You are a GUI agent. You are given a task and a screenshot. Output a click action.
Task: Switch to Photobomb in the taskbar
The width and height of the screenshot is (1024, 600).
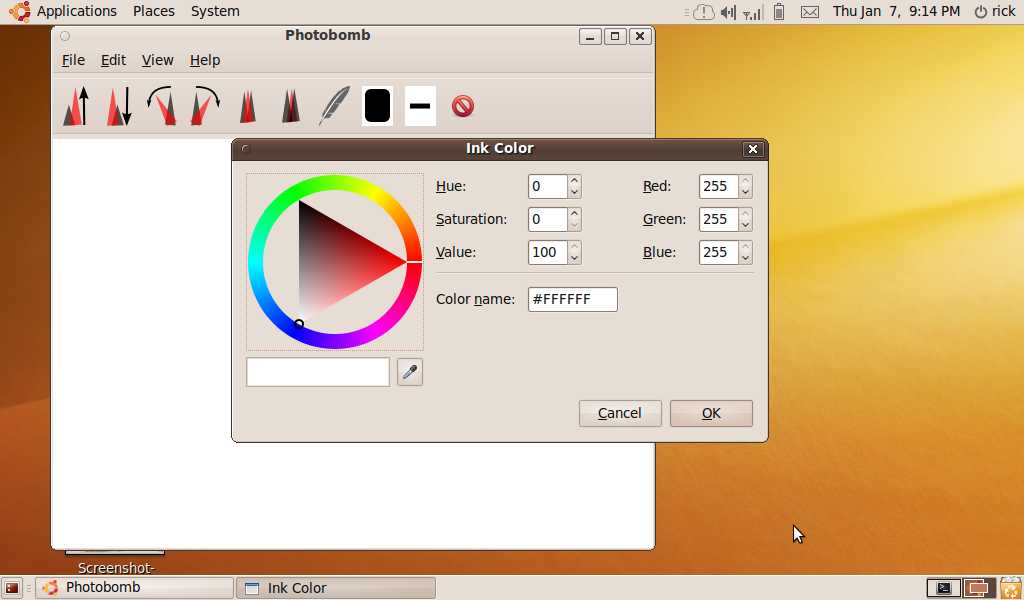click(x=135, y=588)
